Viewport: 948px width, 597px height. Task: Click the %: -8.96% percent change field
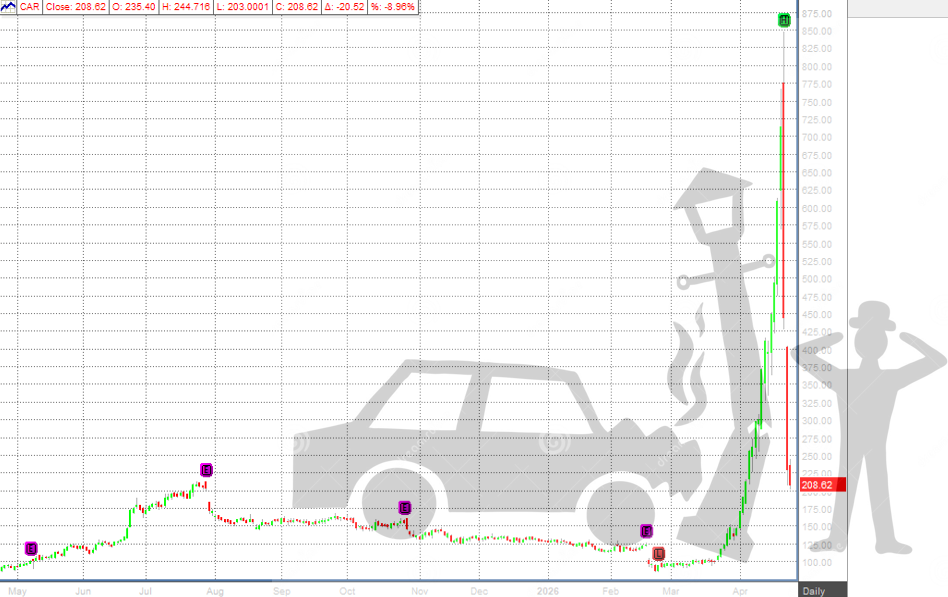(x=396, y=6)
